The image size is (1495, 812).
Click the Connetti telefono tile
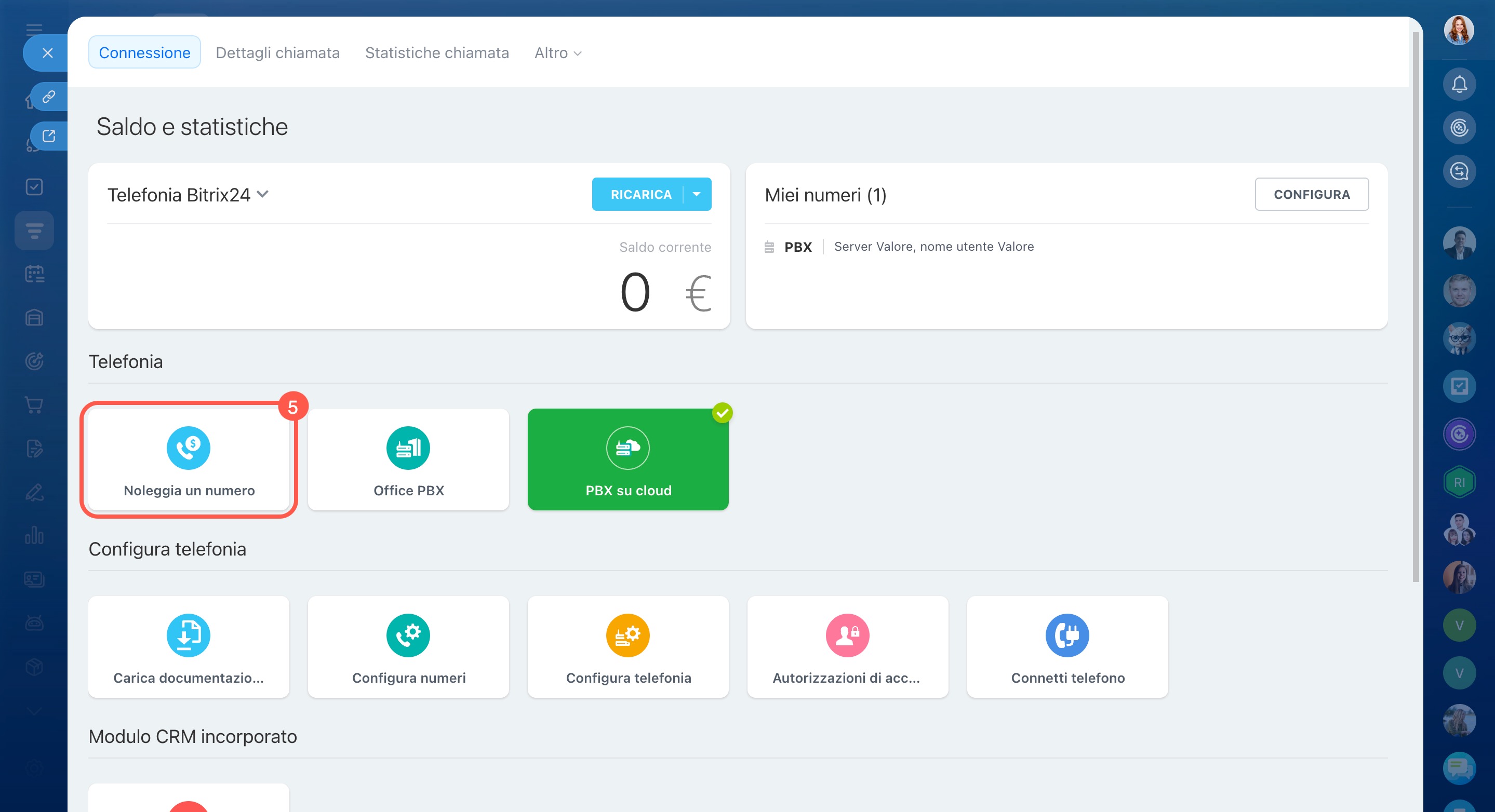point(1066,647)
